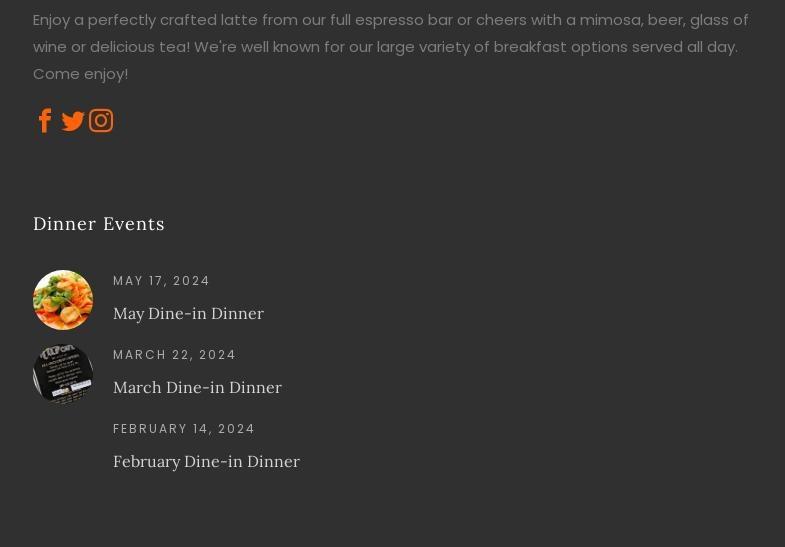Open the Twitter bird icon
The height and width of the screenshot is (547, 785).
(x=73, y=121)
